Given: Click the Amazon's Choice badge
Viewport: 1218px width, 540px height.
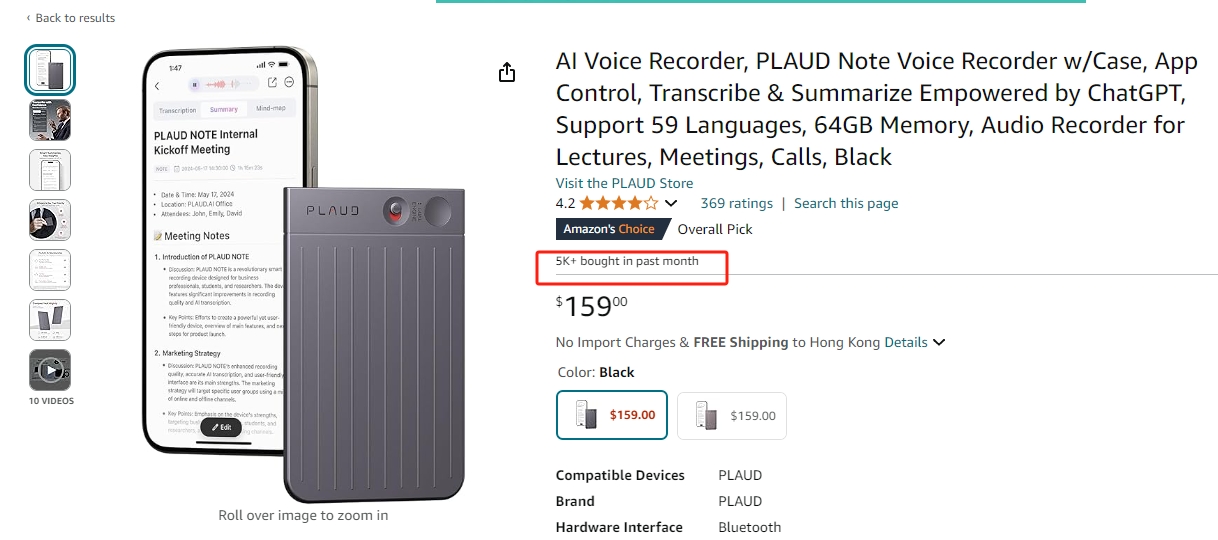Looking at the screenshot, I should (x=610, y=229).
